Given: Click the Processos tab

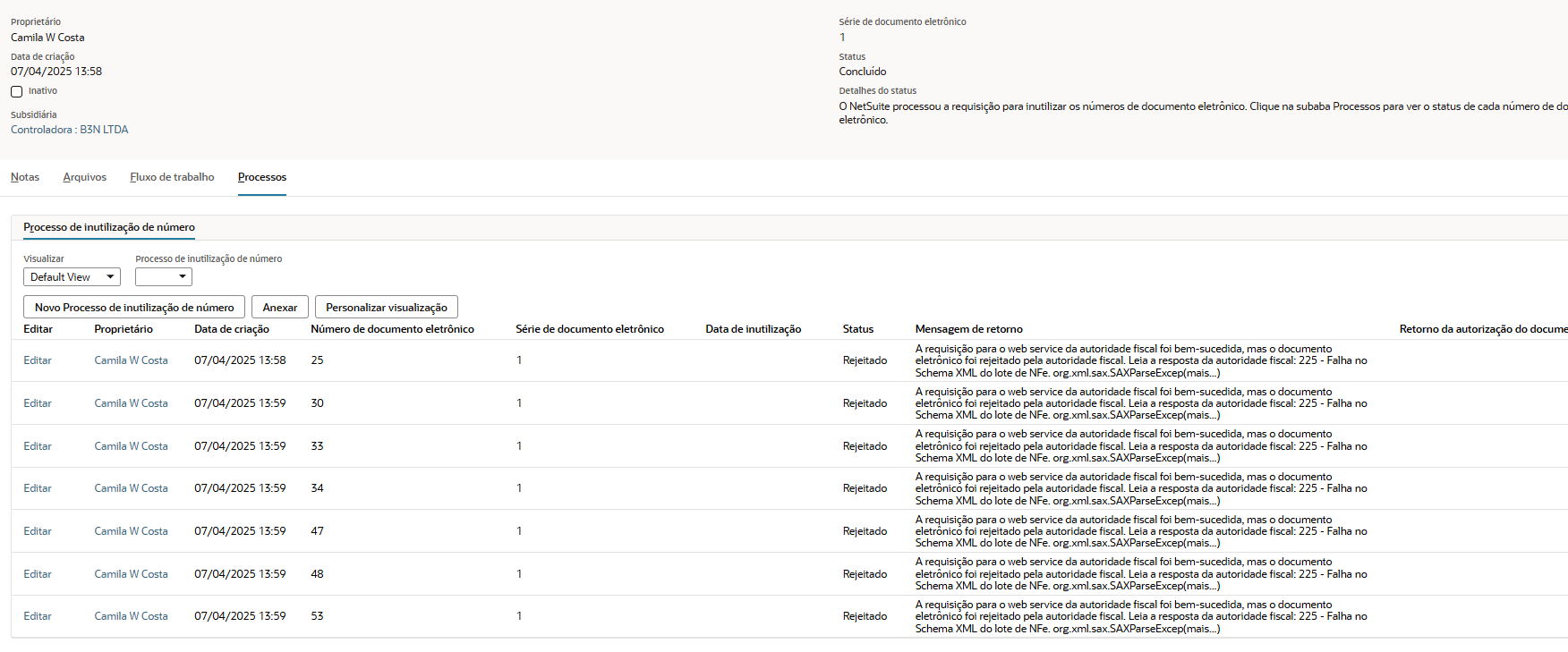Looking at the screenshot, I should click(262, 177).
